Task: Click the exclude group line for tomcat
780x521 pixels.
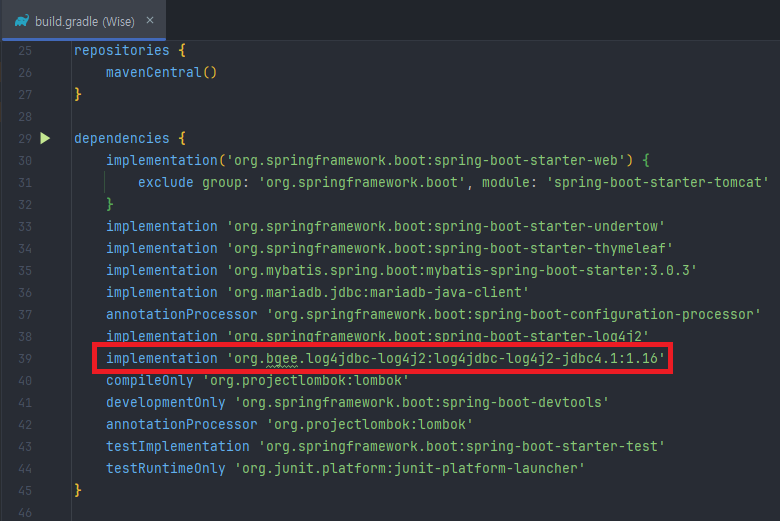Action: point(453,182)
